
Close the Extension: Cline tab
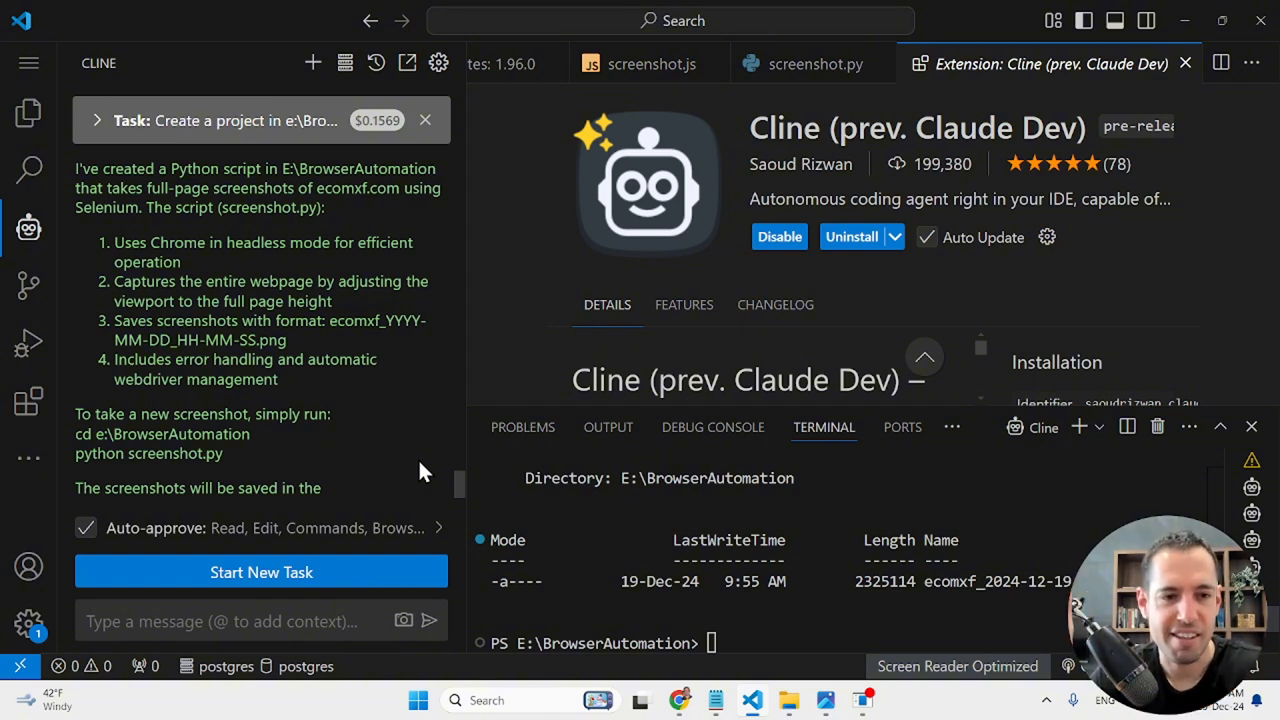point(1185,63)
